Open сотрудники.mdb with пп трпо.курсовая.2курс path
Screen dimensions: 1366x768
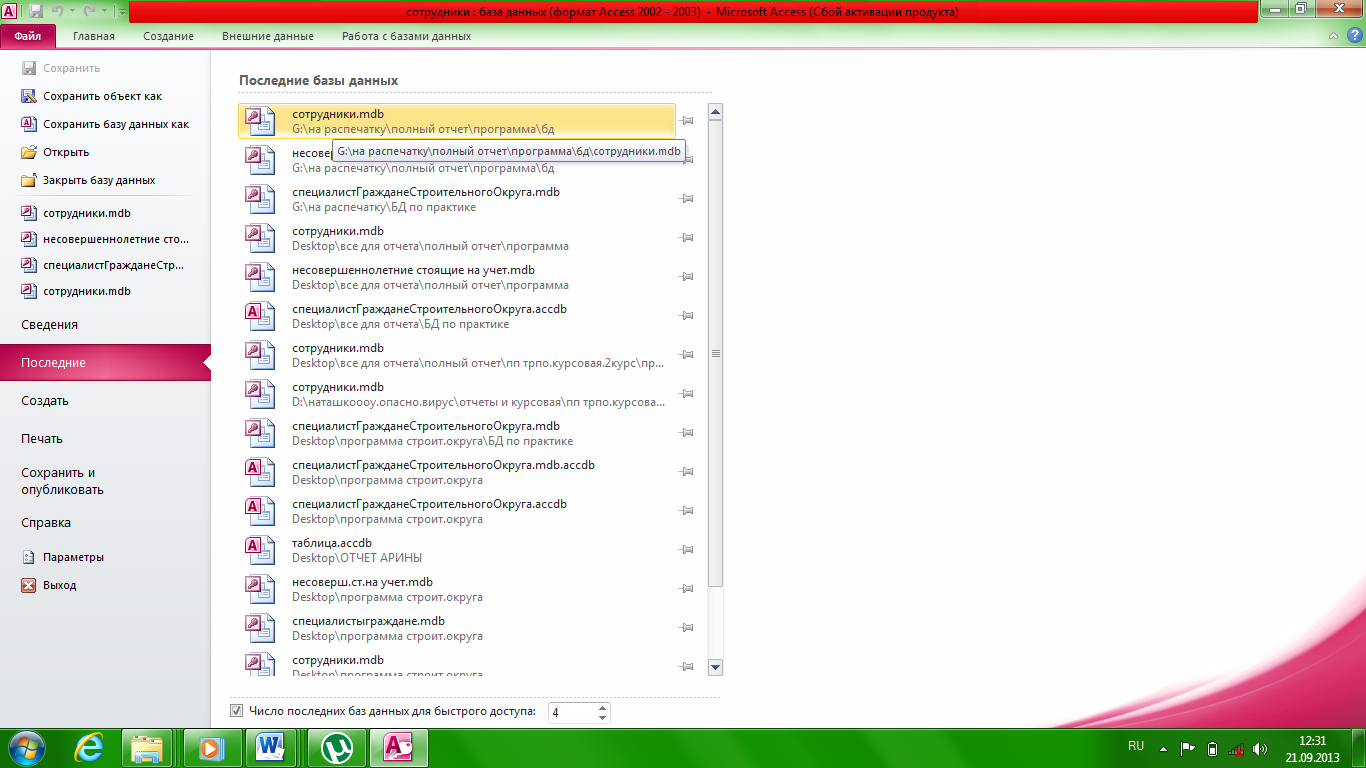(x=457, y=355)
